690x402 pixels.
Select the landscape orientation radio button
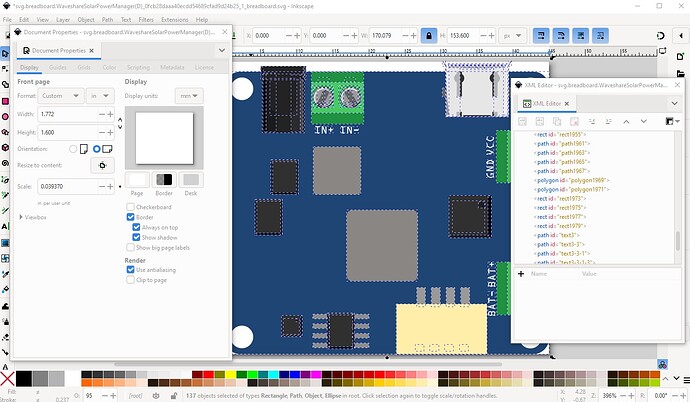point(97,149)
